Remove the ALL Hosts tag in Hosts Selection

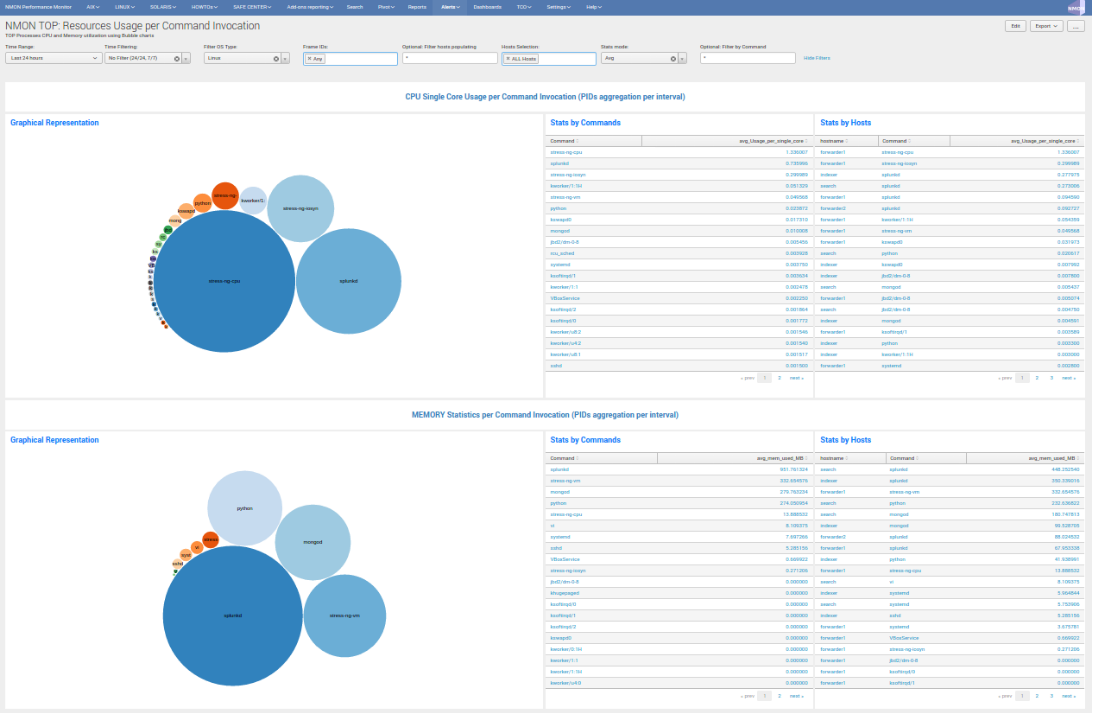507,59
